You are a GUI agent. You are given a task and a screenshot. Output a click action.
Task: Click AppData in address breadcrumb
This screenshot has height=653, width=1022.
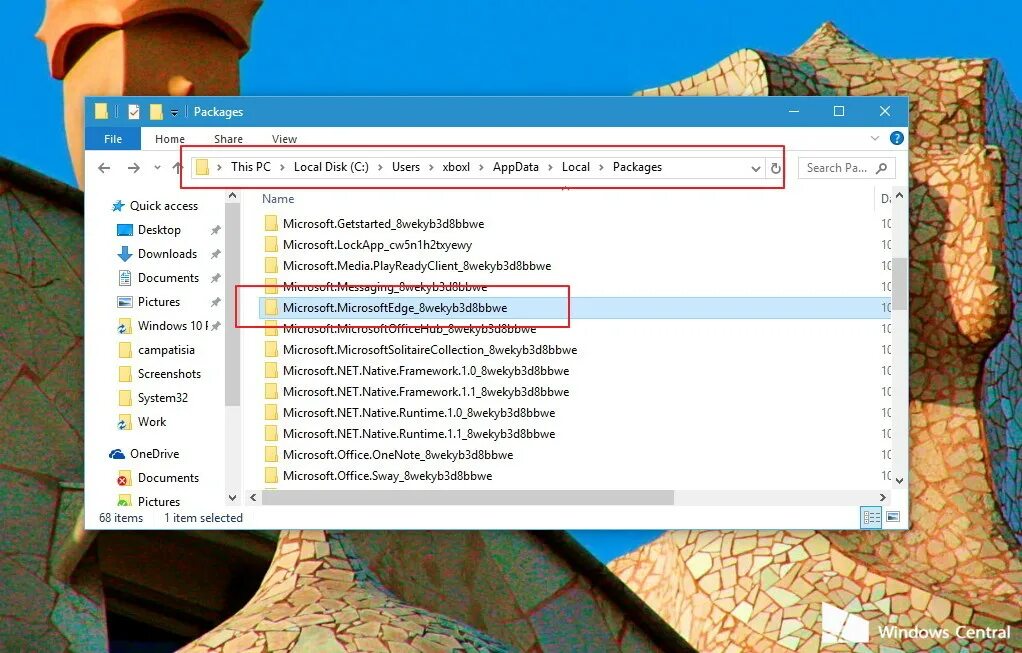(516, 167)
